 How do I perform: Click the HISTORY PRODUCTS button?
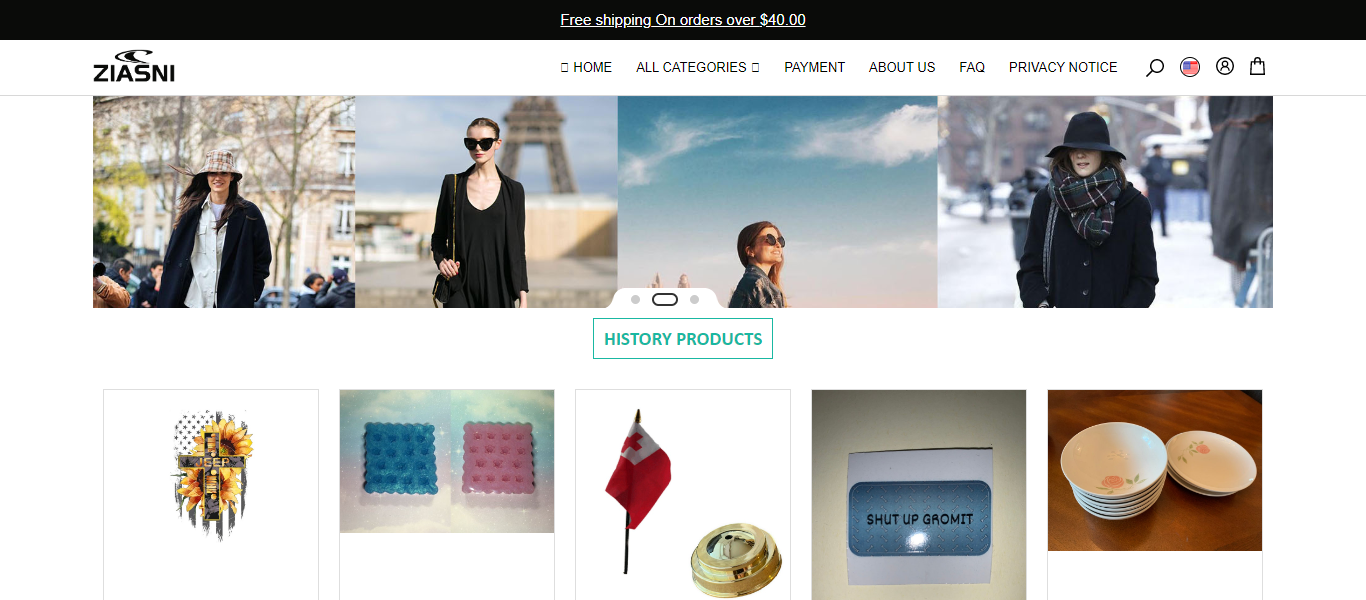[683, 339]
